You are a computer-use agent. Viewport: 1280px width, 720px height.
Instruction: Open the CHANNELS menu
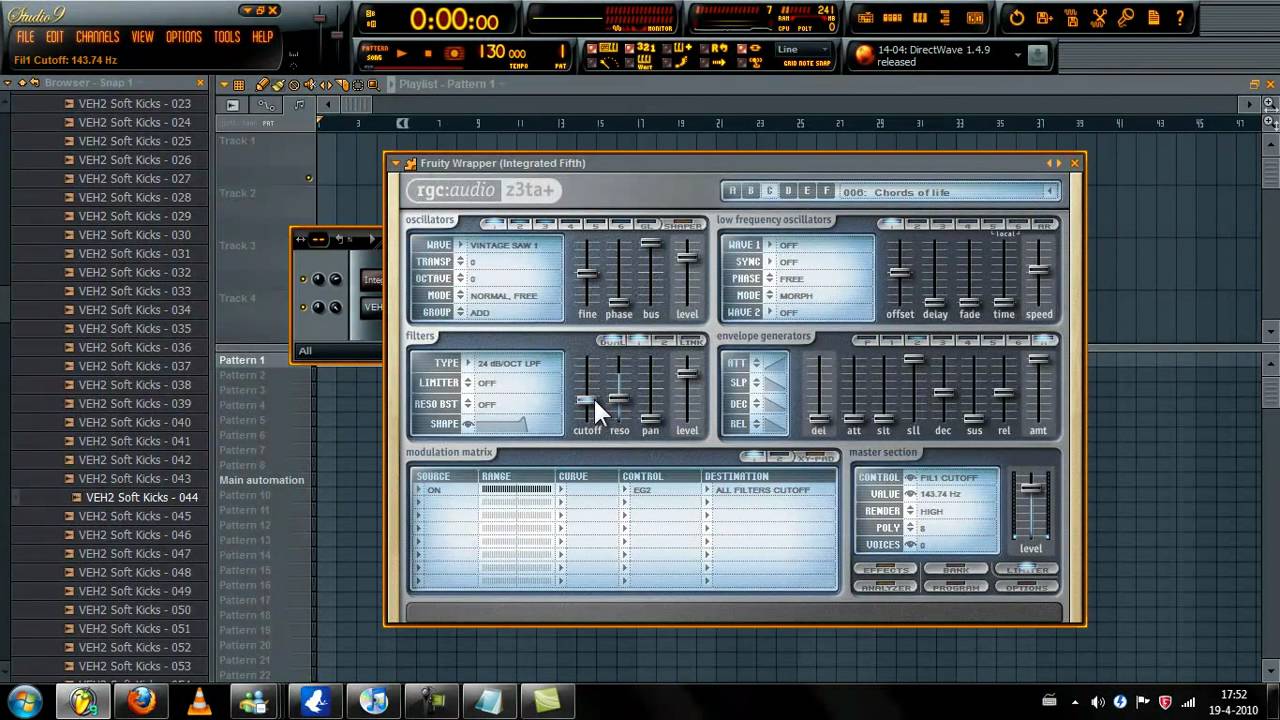point(98,37)
